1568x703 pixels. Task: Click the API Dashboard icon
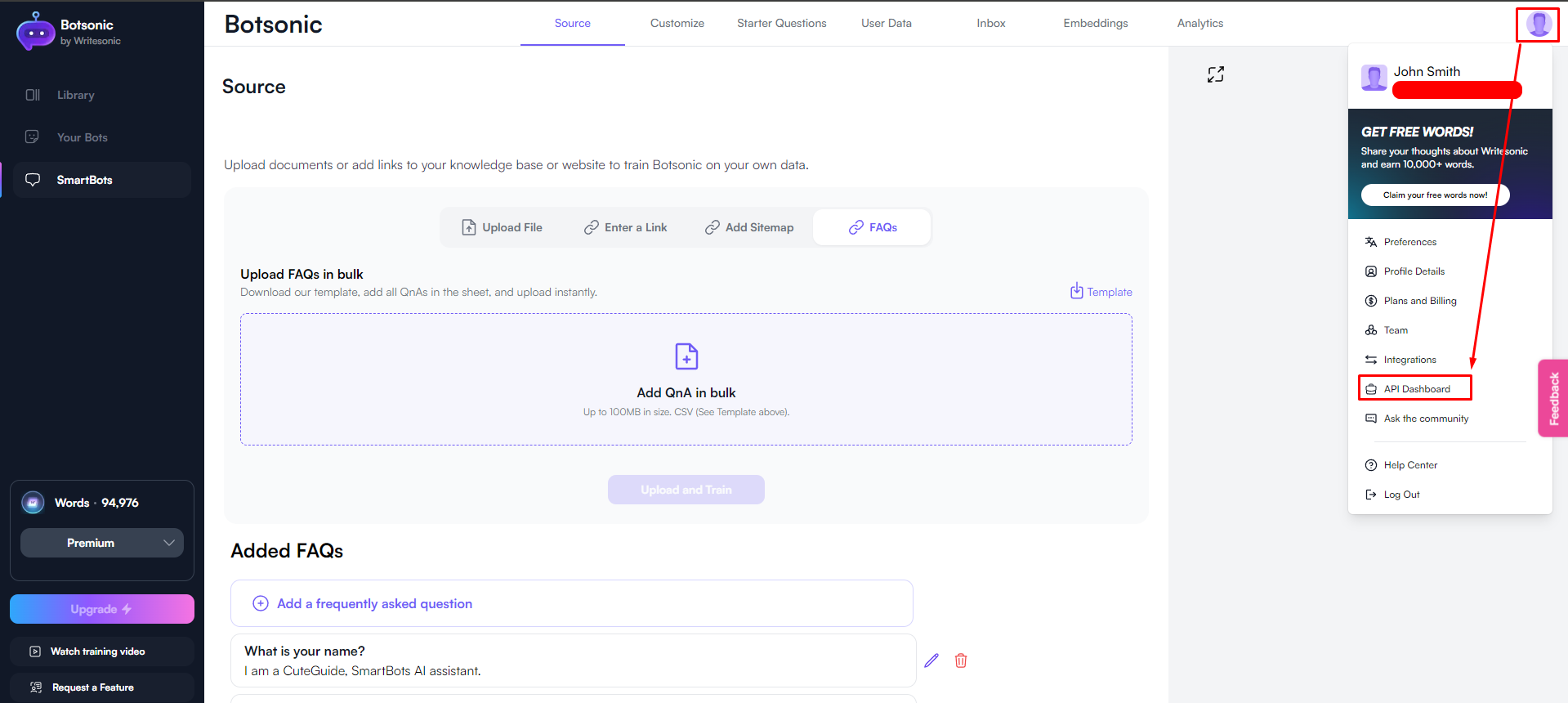[1371, 389]
